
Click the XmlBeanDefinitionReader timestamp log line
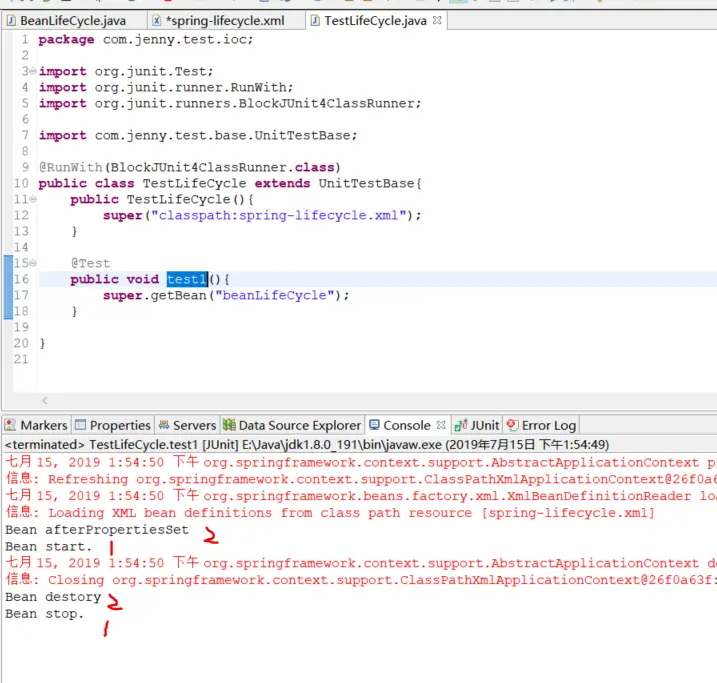[361, 496]
